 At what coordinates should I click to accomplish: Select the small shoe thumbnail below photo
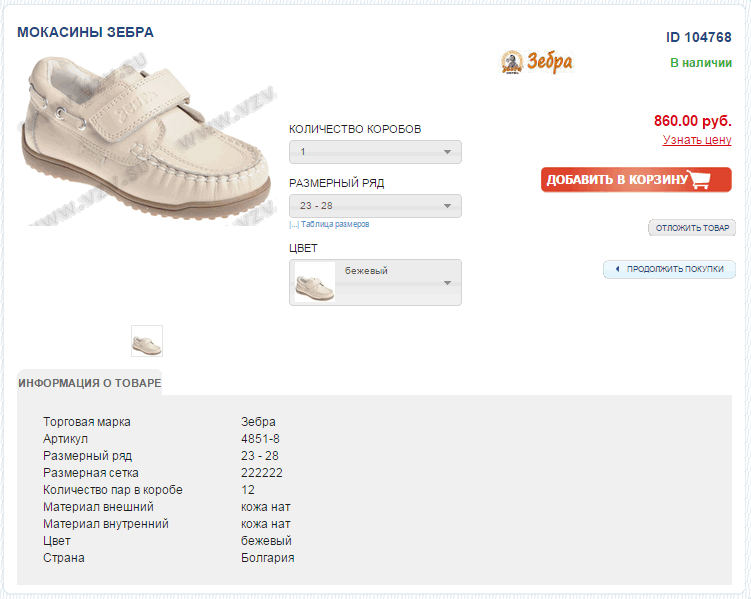click(x=147, y=341)
